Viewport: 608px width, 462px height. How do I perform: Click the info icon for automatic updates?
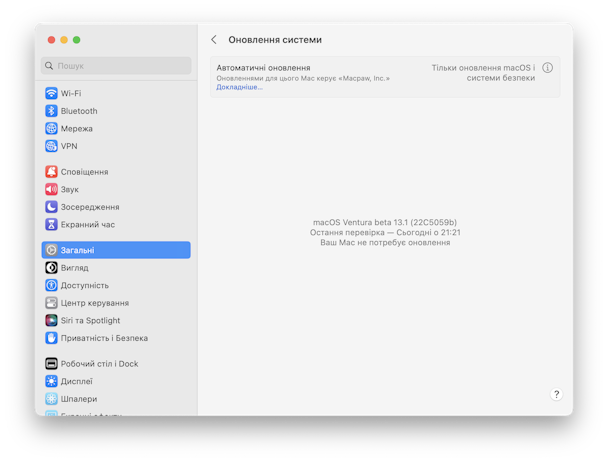pyautogui.click(x=548, y=68)
